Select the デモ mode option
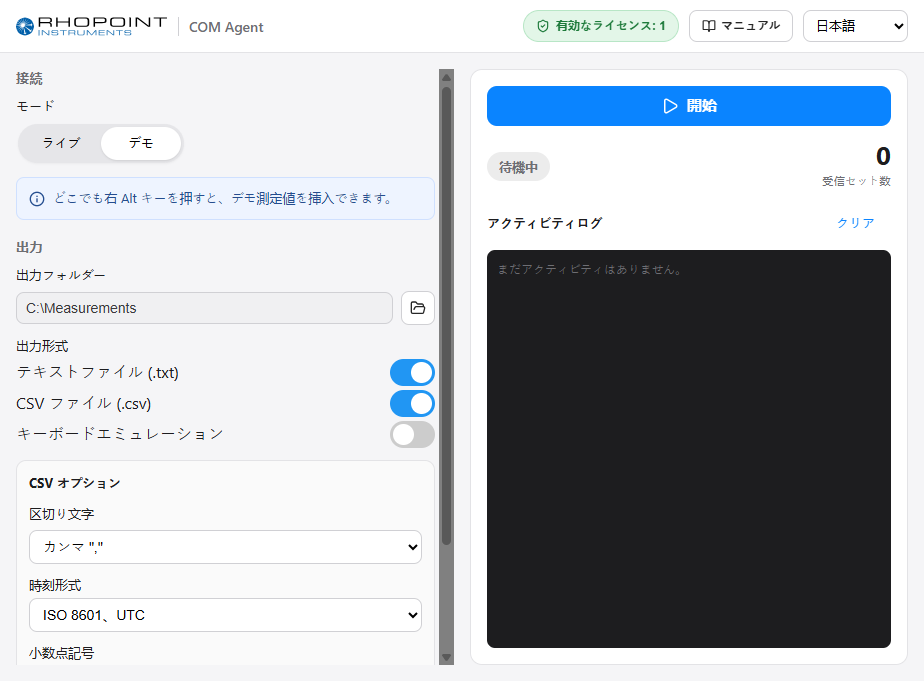The image size is (924, 681). [x=141, y=143]
